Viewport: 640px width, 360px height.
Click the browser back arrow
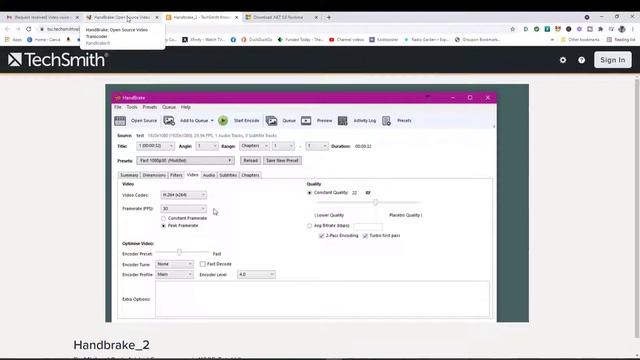click(7, 29)
